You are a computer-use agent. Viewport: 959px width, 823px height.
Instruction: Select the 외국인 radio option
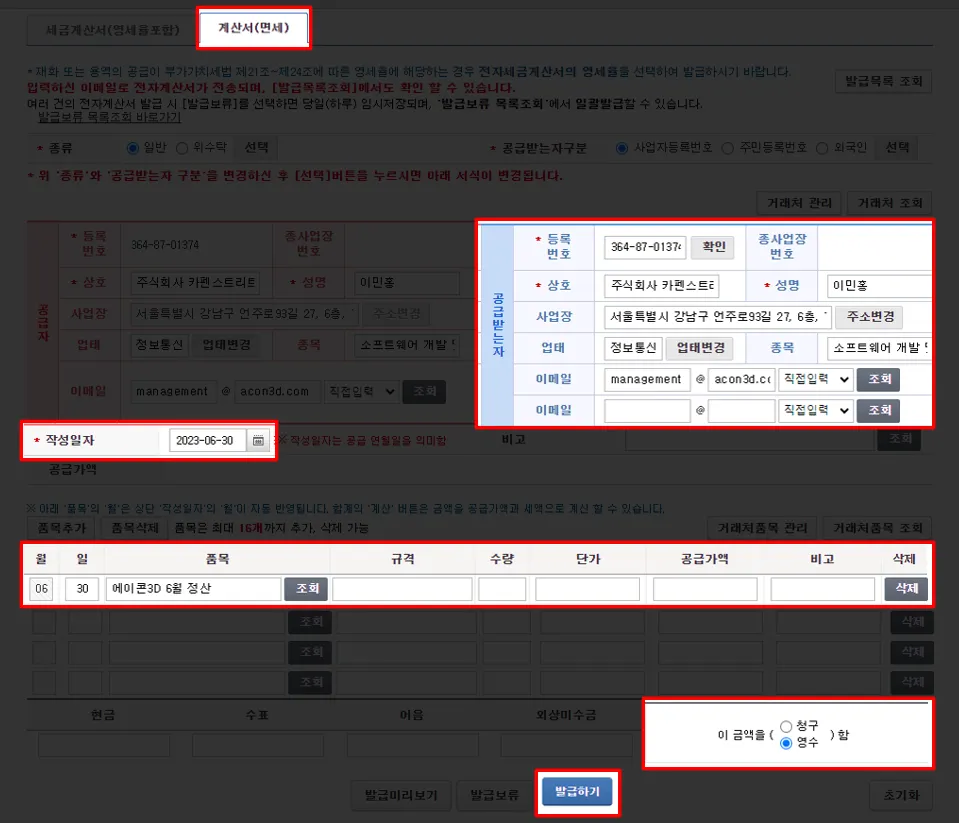(x=822, y=148)
